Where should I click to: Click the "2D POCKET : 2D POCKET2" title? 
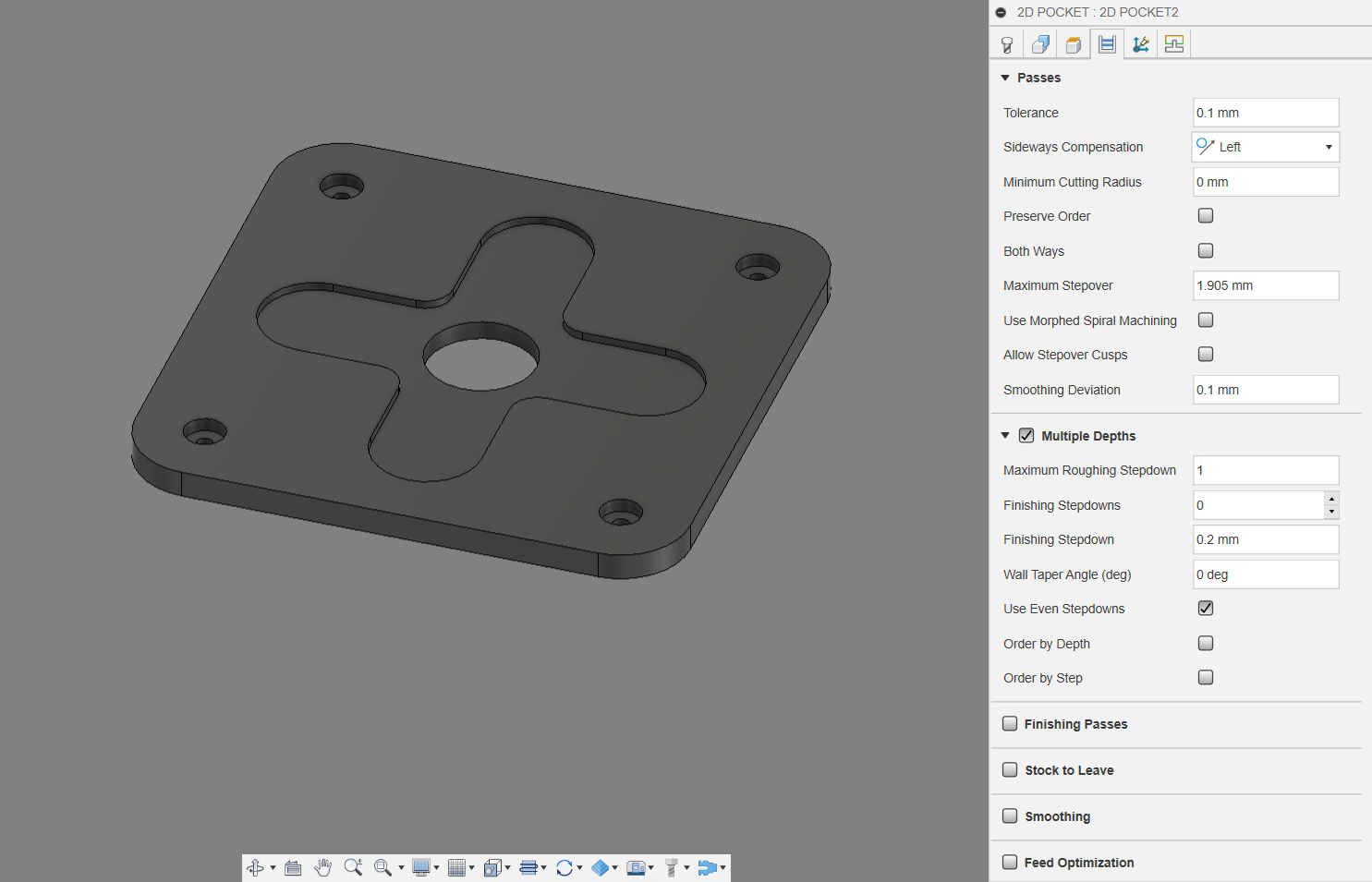pos(1098,12)
